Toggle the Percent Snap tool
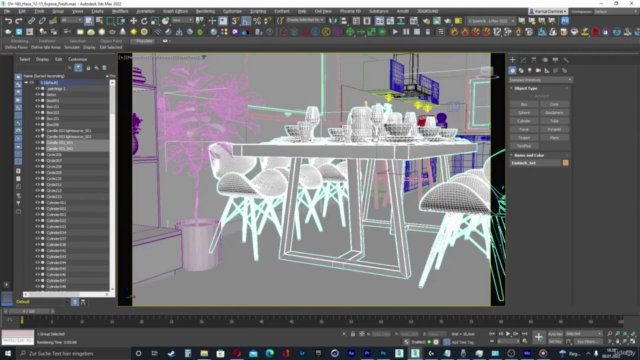The image size is (640, 360). click(x=257, y=21)
